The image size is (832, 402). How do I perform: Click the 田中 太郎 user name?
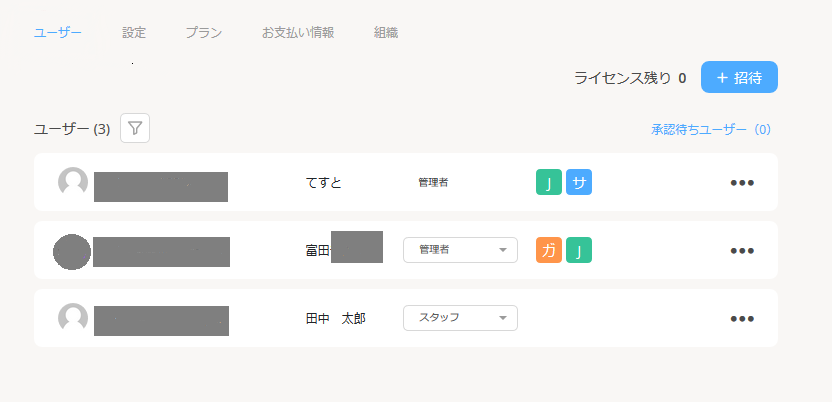click(x=335, y=318)
